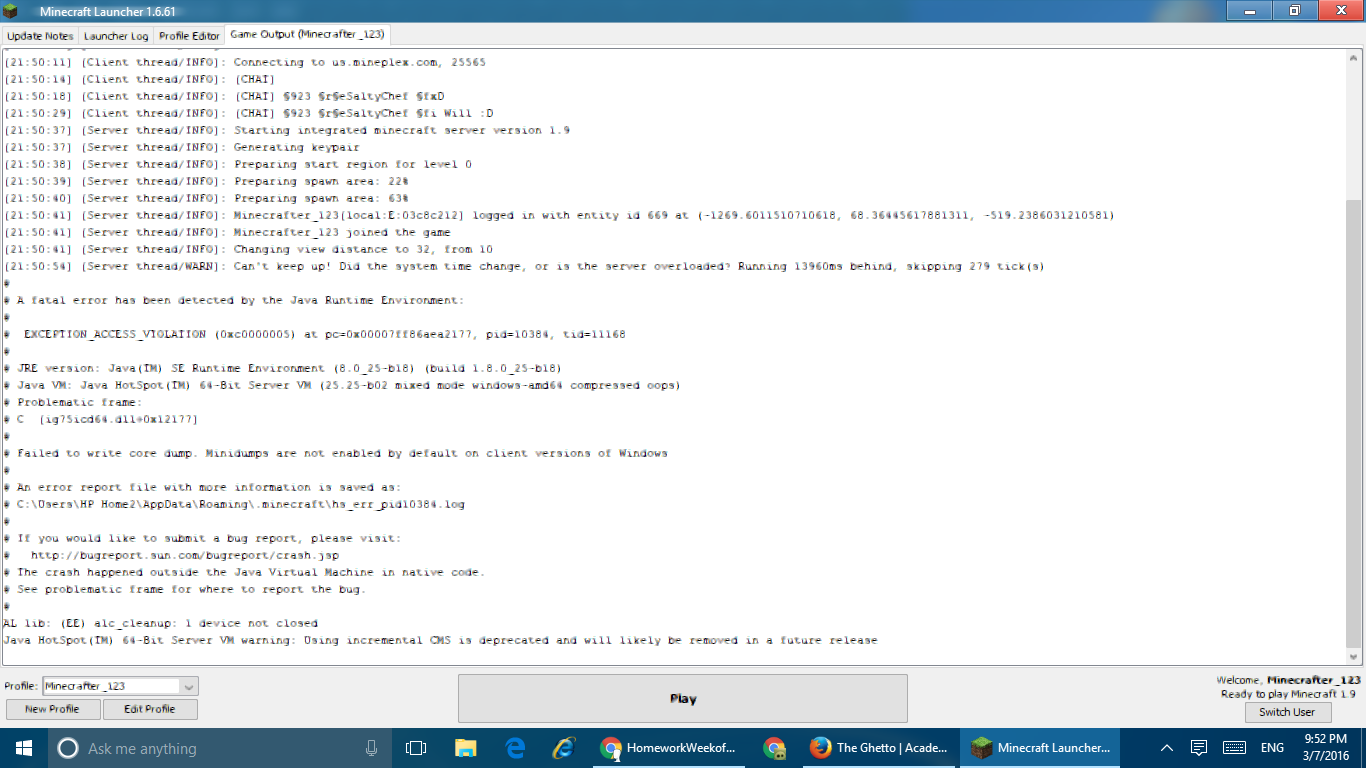Click the 'EXCEPTION_ACCESS_VIOLATION' error line
The width and height of the screenshot is (1366, 768).
coord(315,334)
